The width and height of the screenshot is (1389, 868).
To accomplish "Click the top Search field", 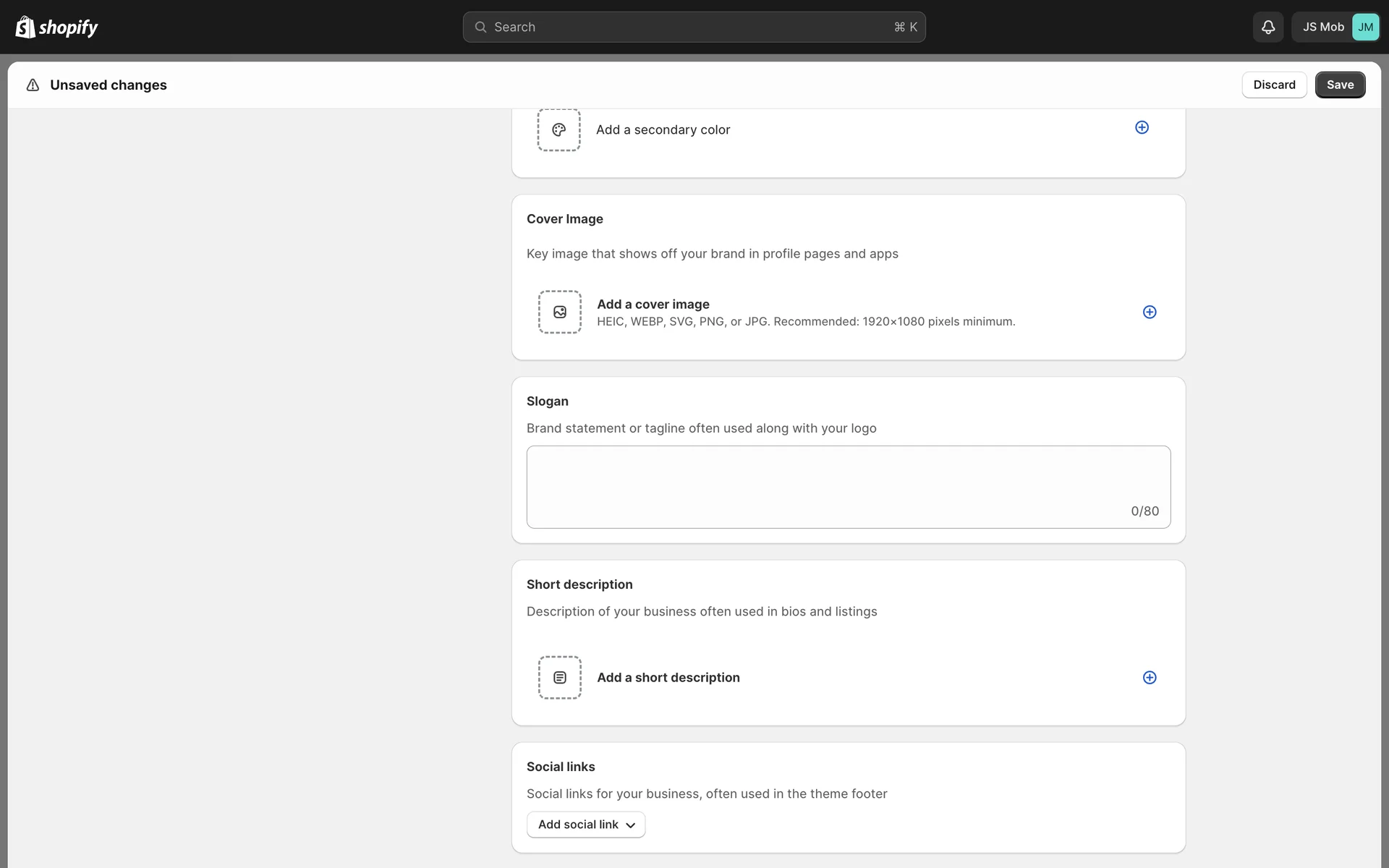I will coord(693,27).
